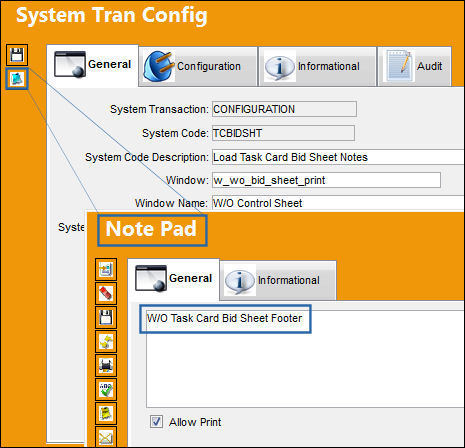Click the System Code field showing TCBIDSHT
Screen dimensions: 465x448
pyautogui.click(x=283, y=133)
